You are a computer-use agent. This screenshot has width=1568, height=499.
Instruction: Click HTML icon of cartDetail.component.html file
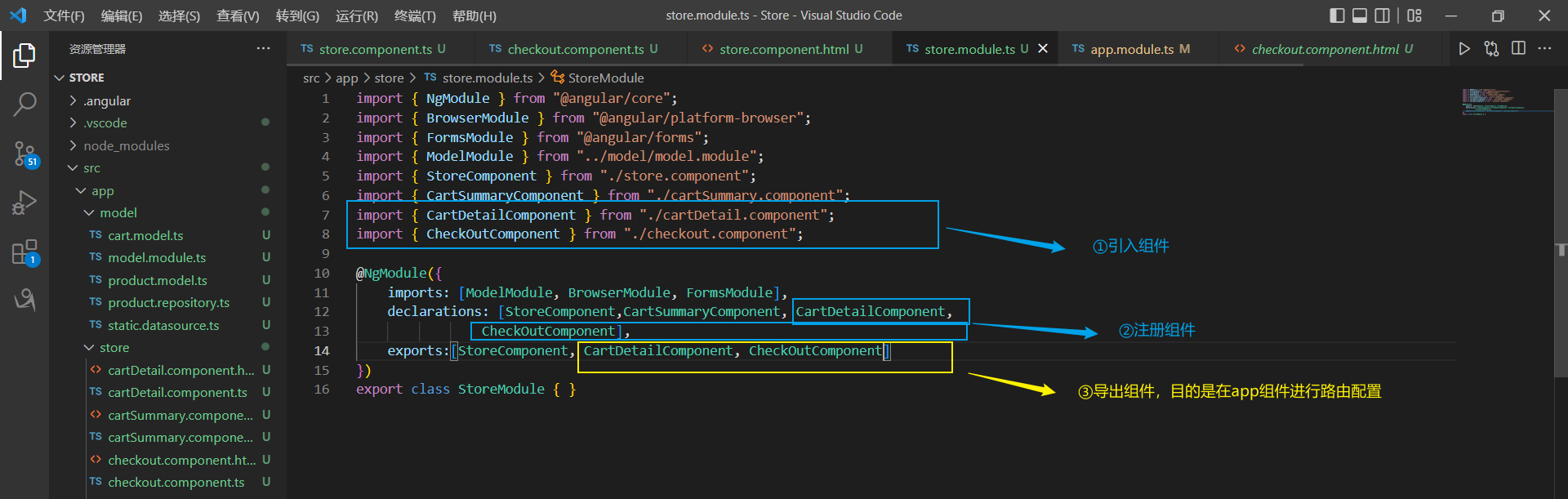[96, 370]
